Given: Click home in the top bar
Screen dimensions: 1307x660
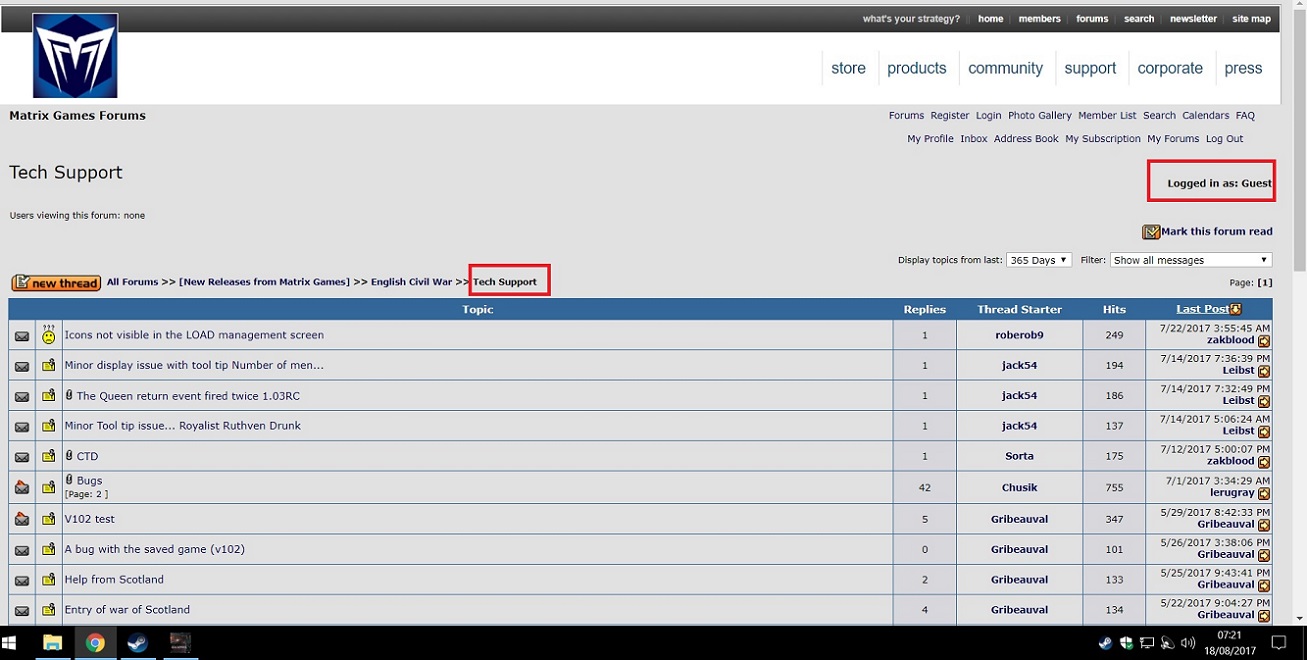Looking at the screenshot, I should [990, 19].
